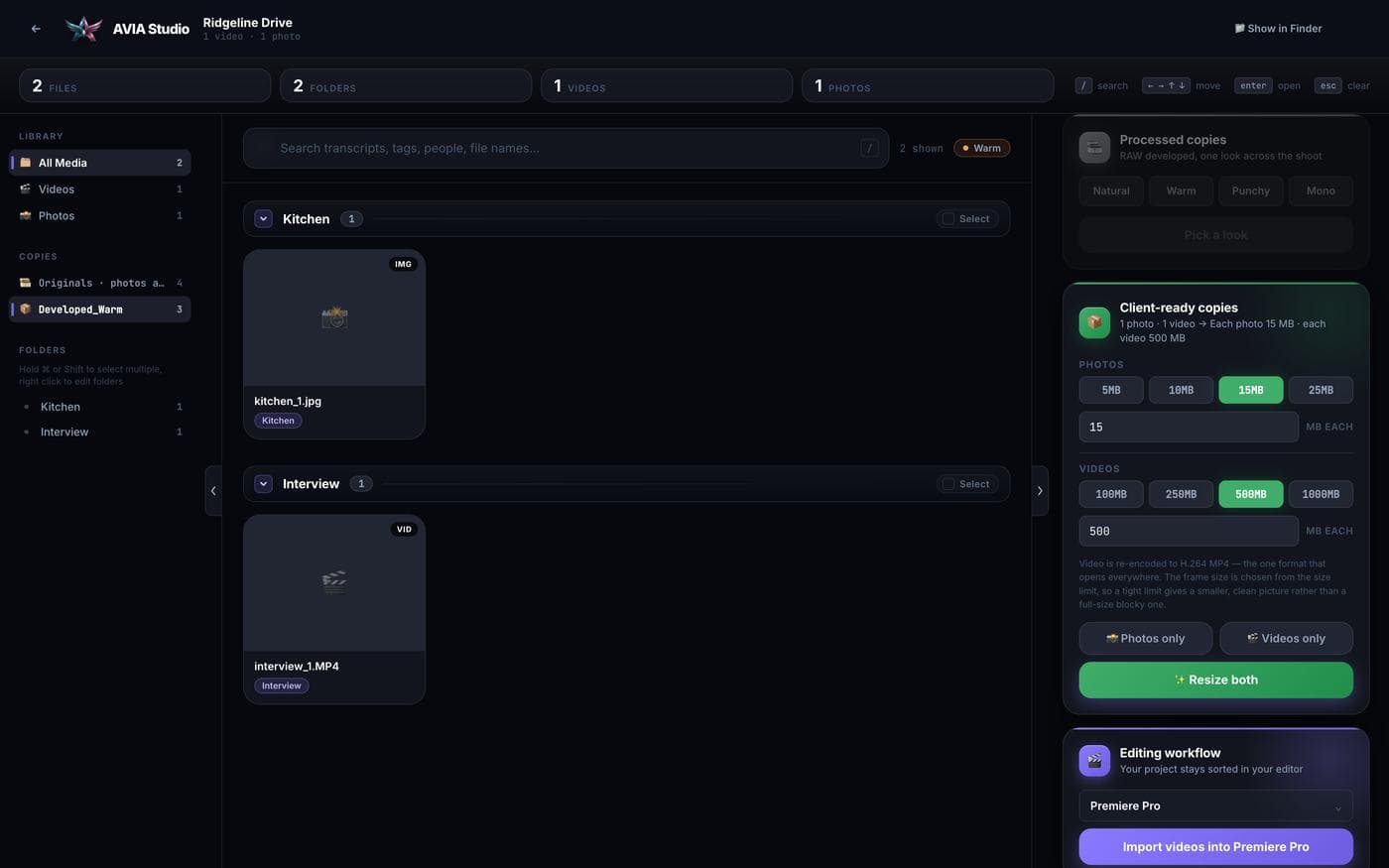Click the Warm filter badge
The height and width of the screenshot is (868, 1389).
click(981, 148)
